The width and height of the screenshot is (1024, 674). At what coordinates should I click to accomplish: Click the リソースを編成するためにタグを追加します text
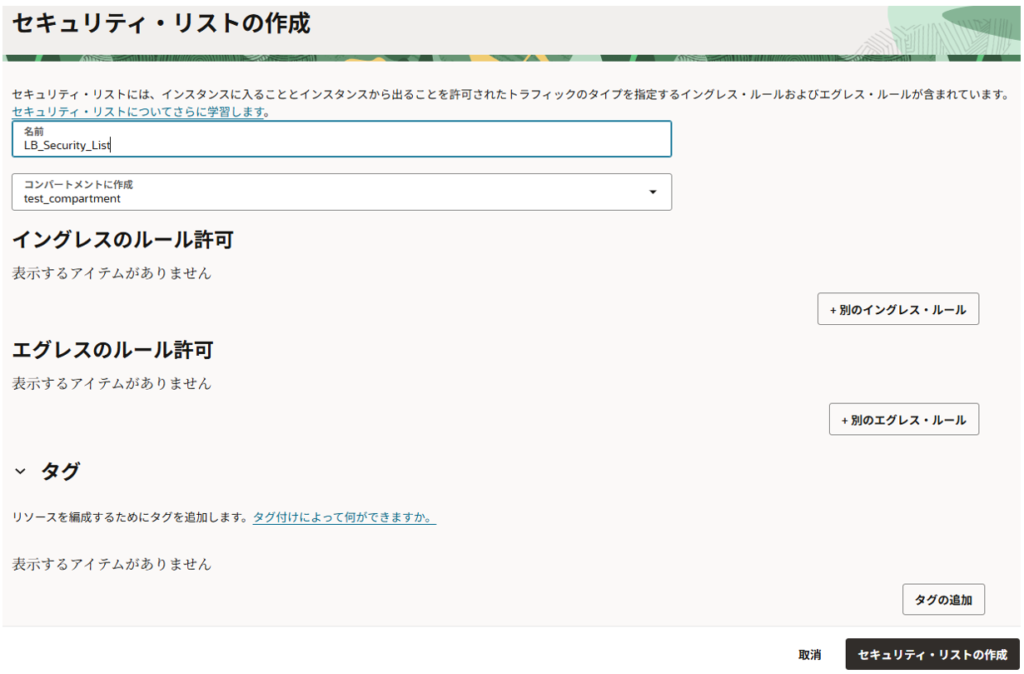coord(129,517)
